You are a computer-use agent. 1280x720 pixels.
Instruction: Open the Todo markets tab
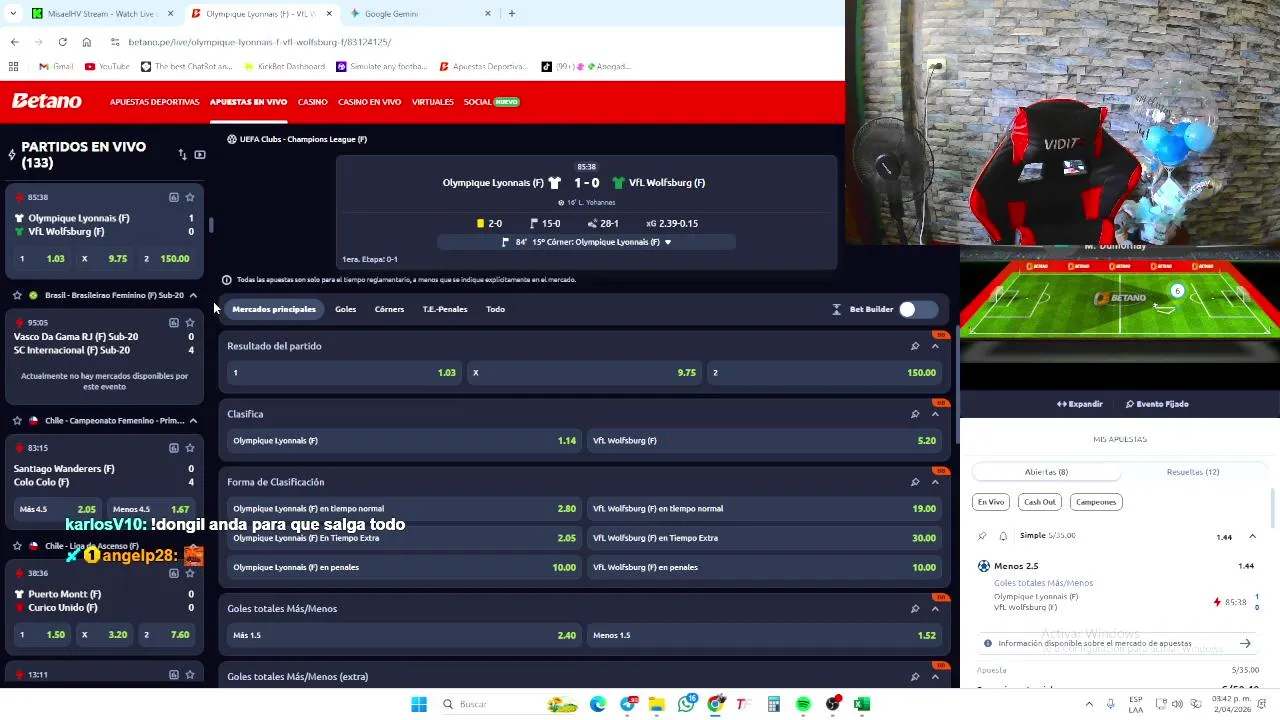pyautogui.click(x=495, y=309)
